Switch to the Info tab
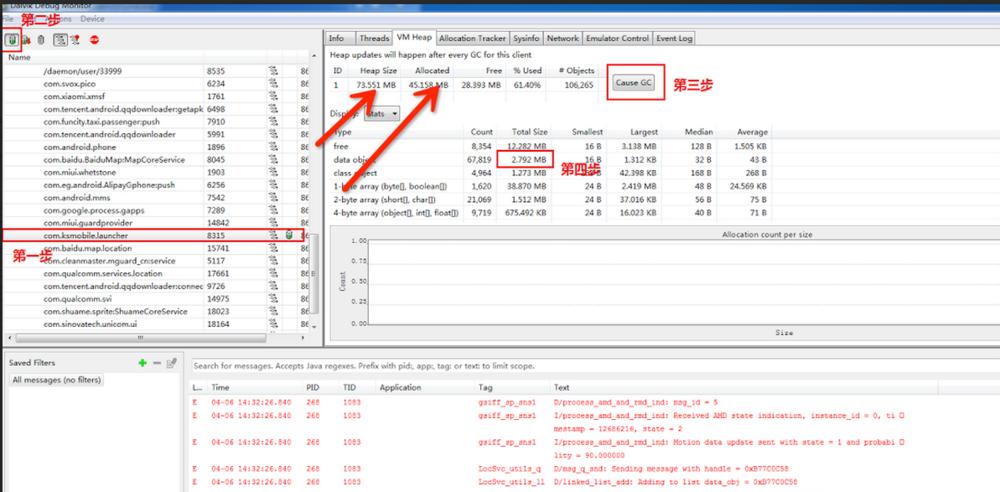This screenshot has height=492, width=1000. pos(336,38)
